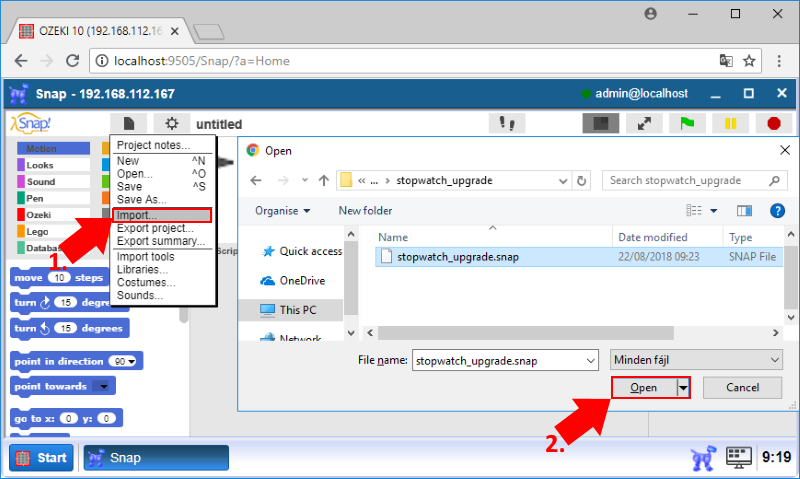Toggle single stepping footprints icon
Viewport: 800px width, 479px height.
(507, 123)
